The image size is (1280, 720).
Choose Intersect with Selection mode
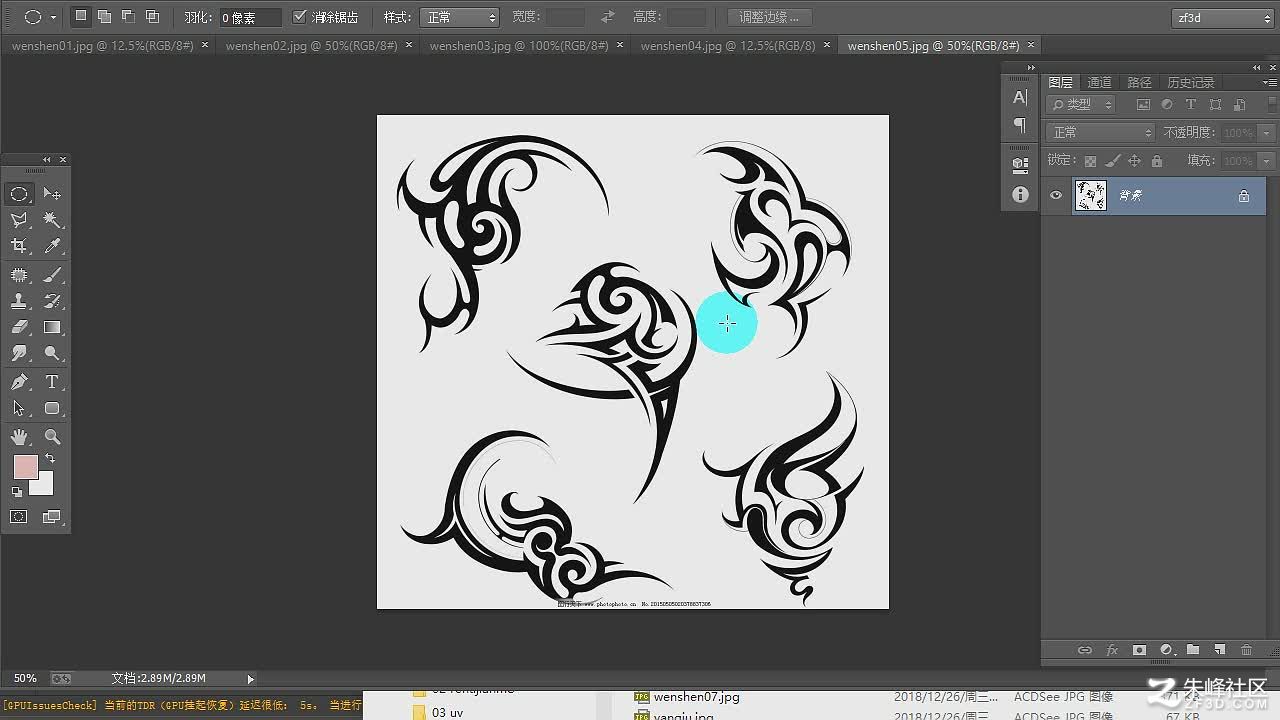coord(152,17)
